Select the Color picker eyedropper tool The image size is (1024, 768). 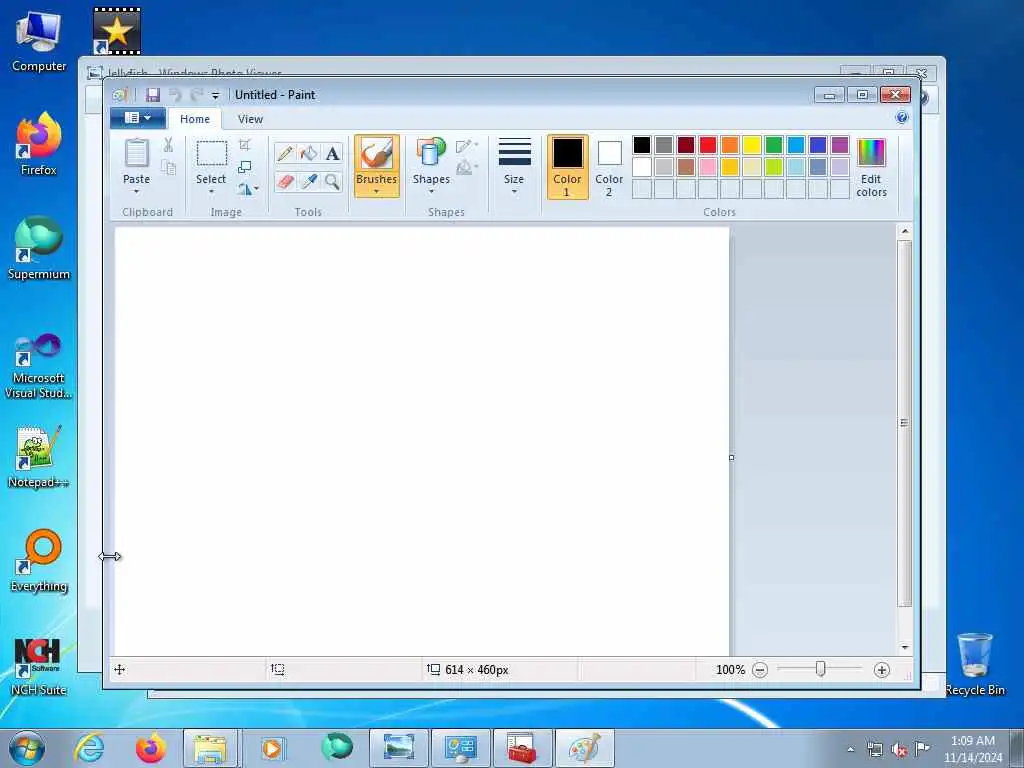[308, 181]
